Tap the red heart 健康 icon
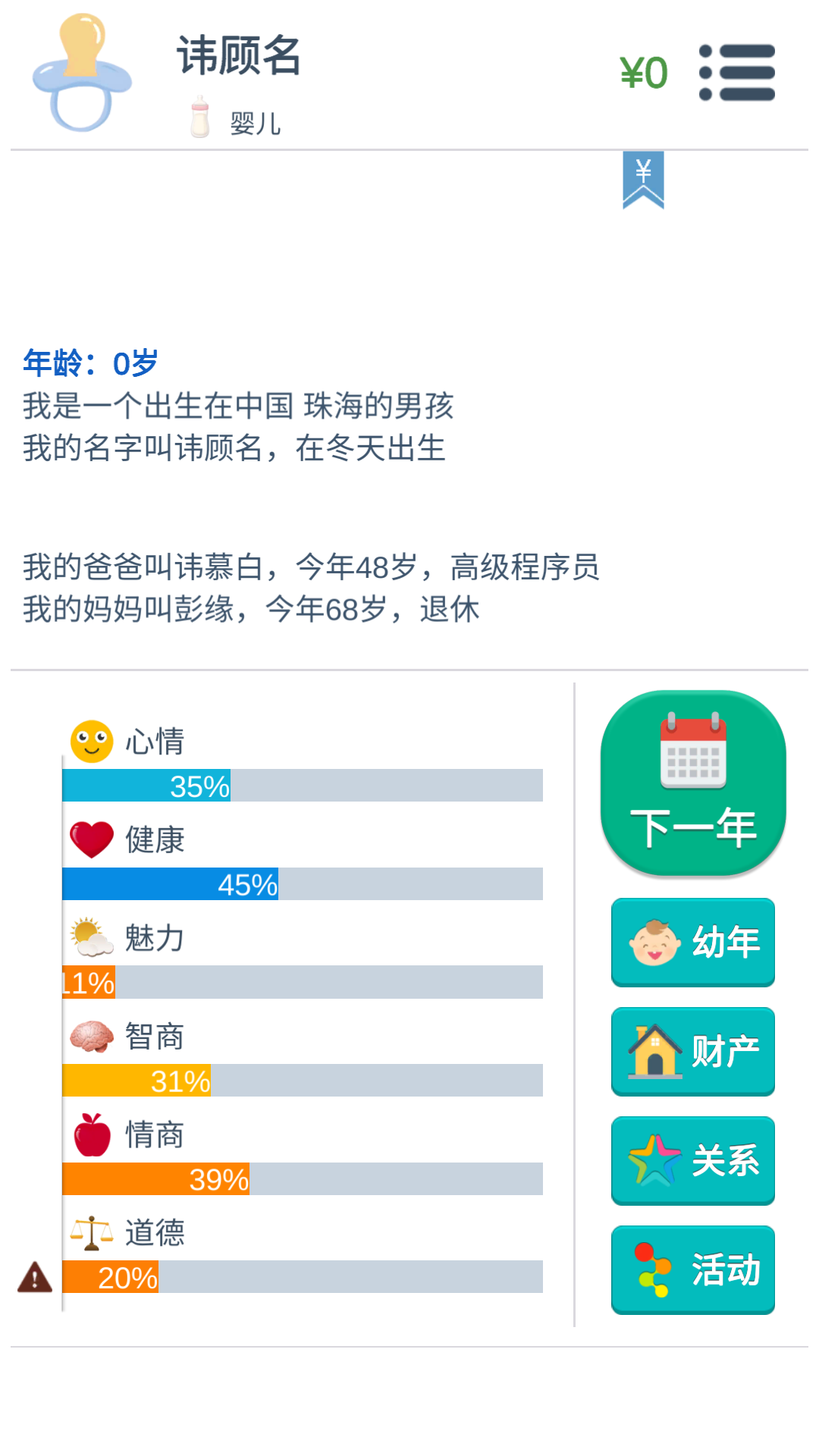819x1456 pixels. click(x=92, y=839)
